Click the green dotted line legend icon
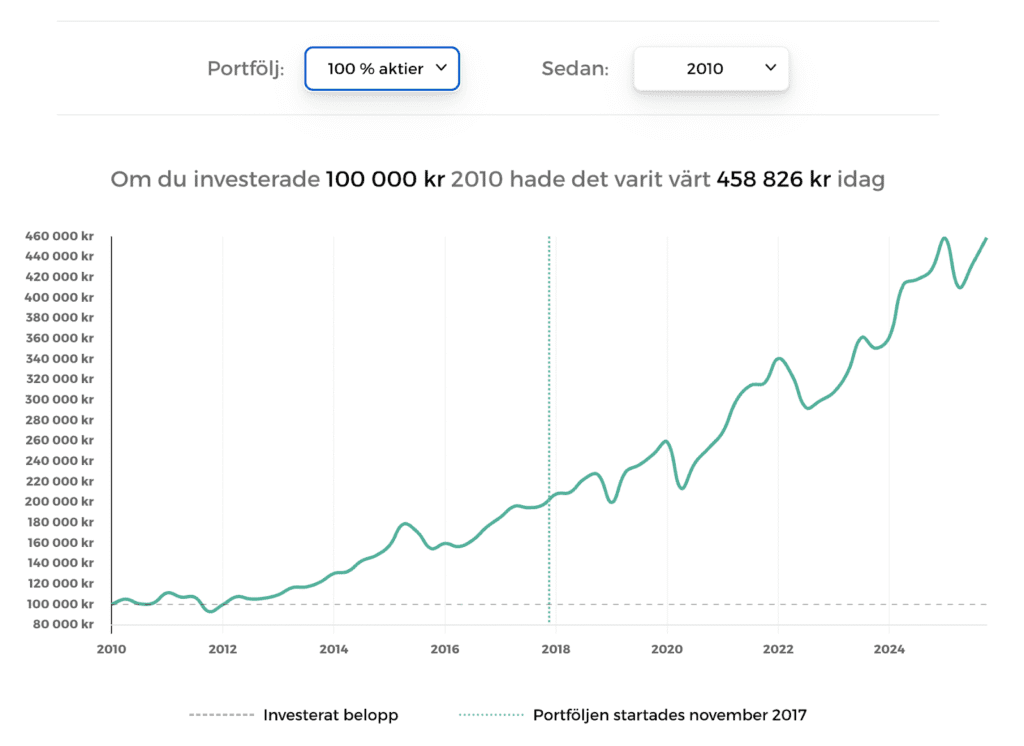The image size is (1024, 746). [x=490, y=715]
